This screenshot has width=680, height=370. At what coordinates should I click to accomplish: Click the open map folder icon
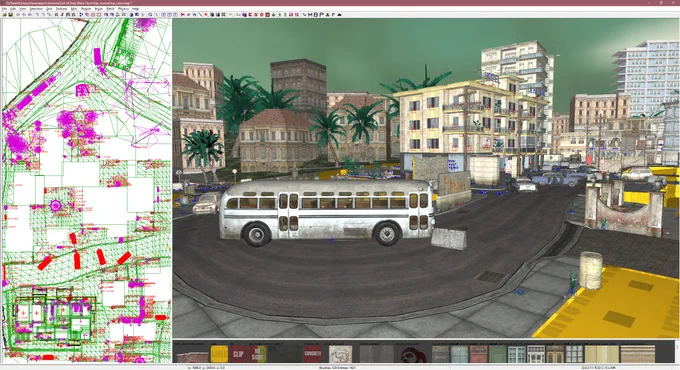[x=4, y=14]
